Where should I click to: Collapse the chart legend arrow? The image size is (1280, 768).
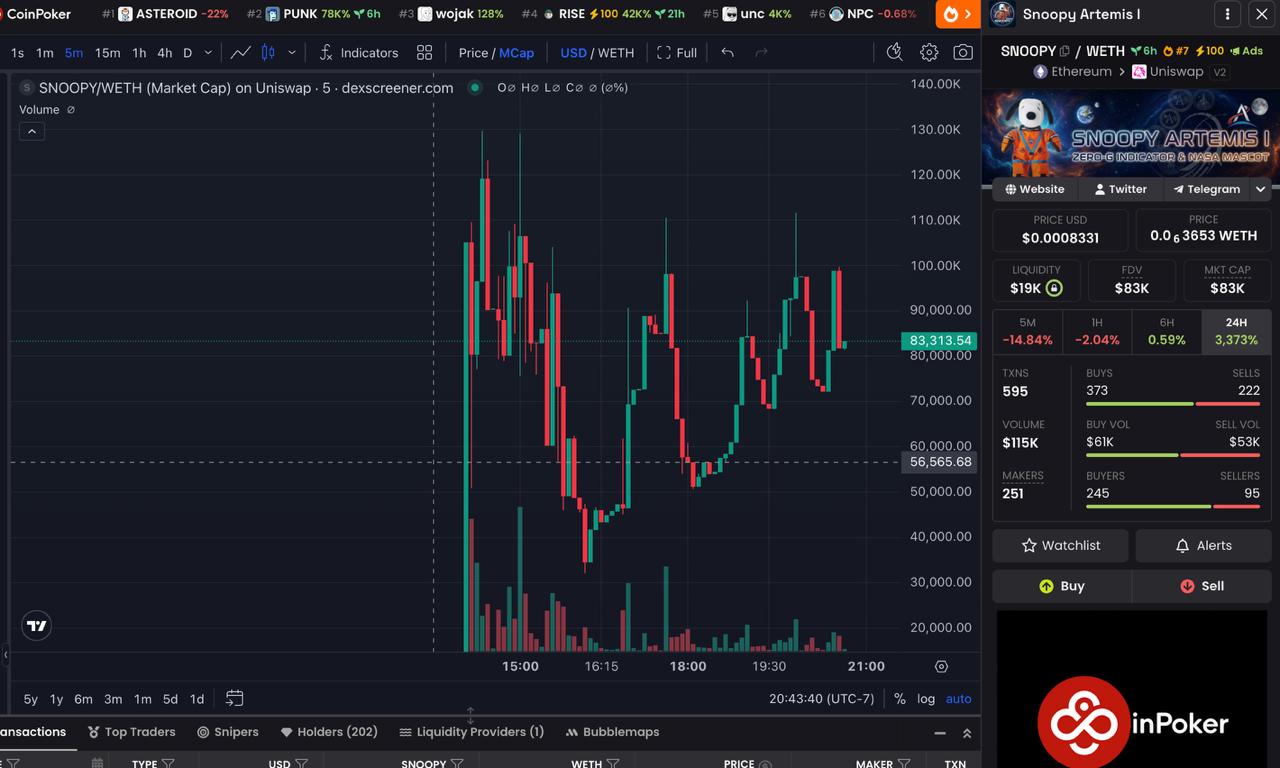coord(32,131)
